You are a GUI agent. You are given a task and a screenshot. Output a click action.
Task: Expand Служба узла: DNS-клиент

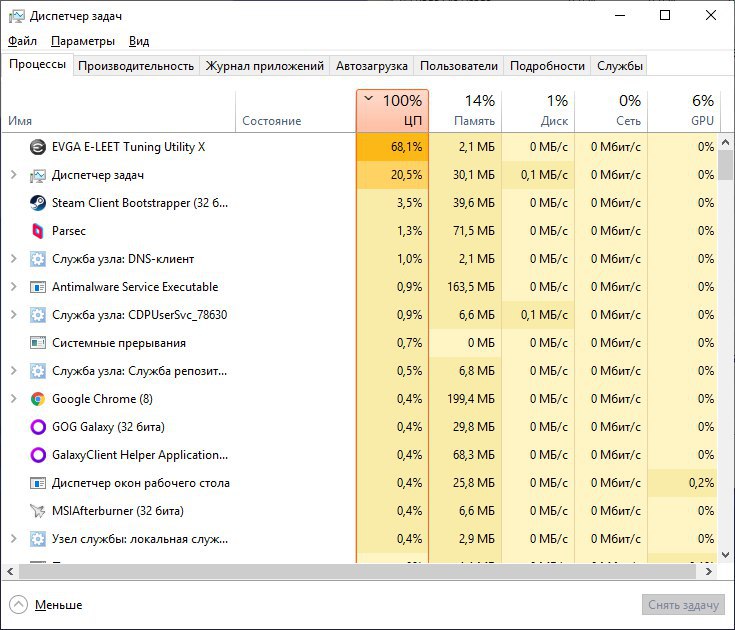14,259
